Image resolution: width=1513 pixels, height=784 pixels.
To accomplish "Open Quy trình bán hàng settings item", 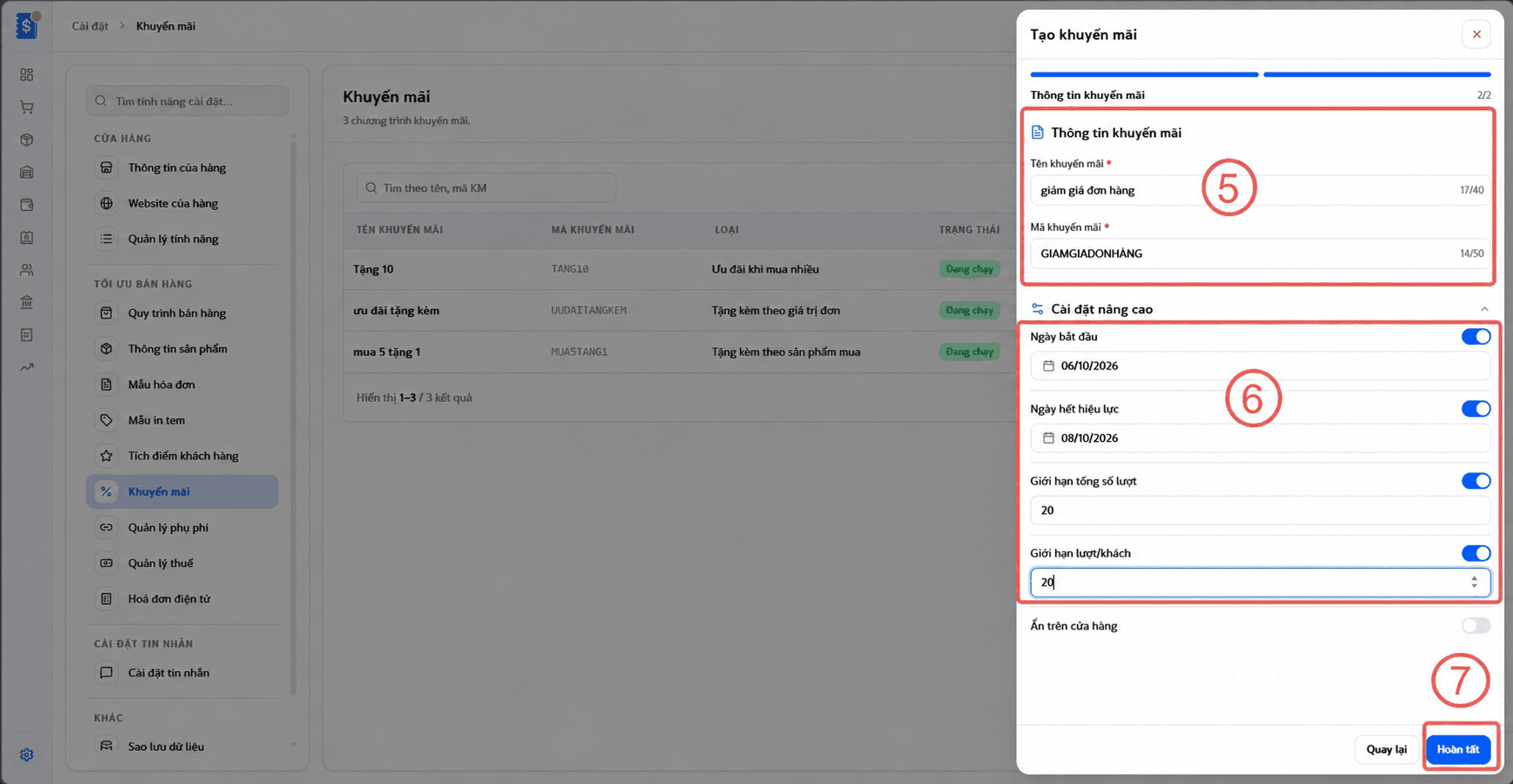I will point(182,313).
